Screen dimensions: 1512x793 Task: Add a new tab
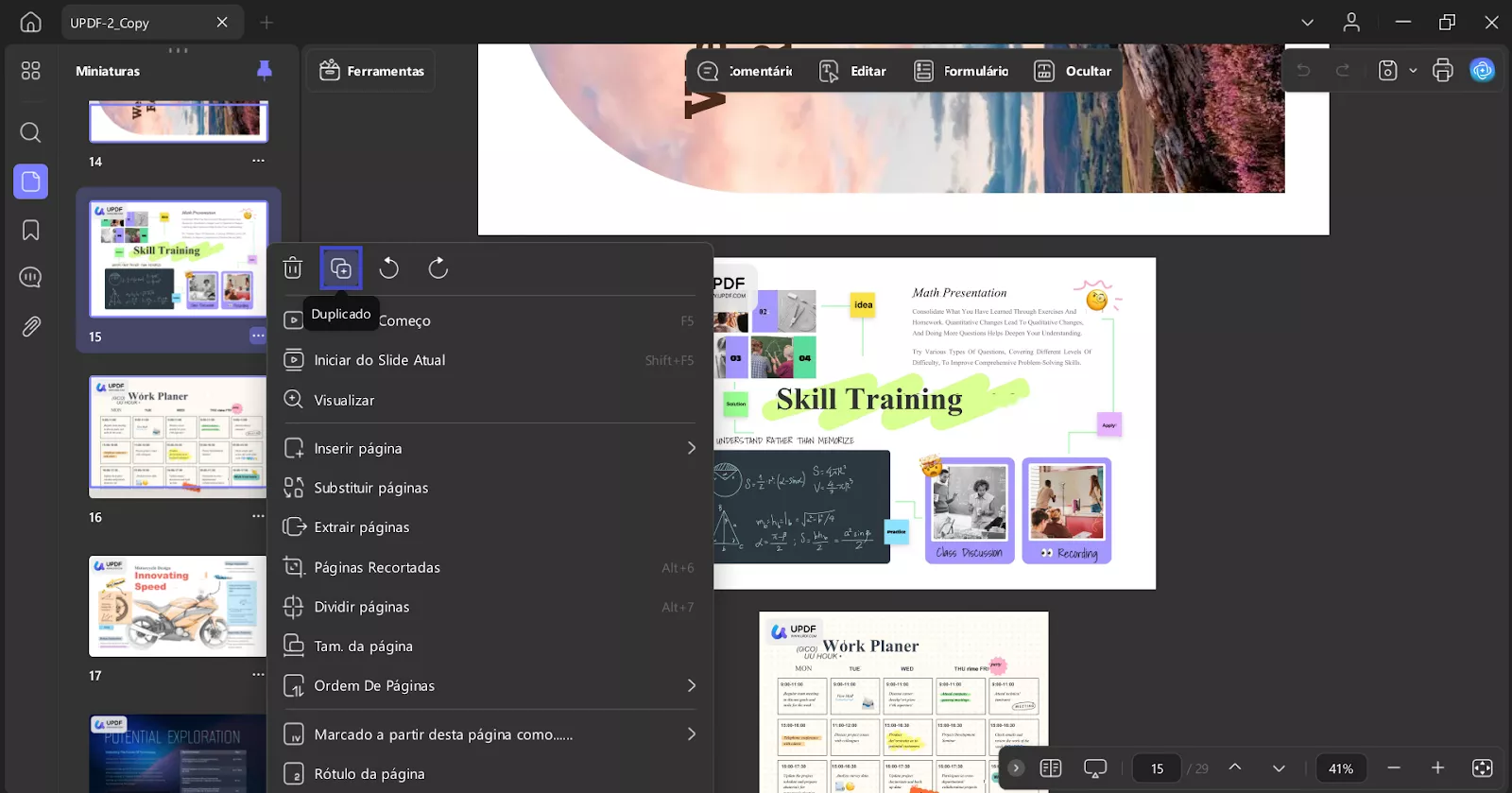click(266, 22)
